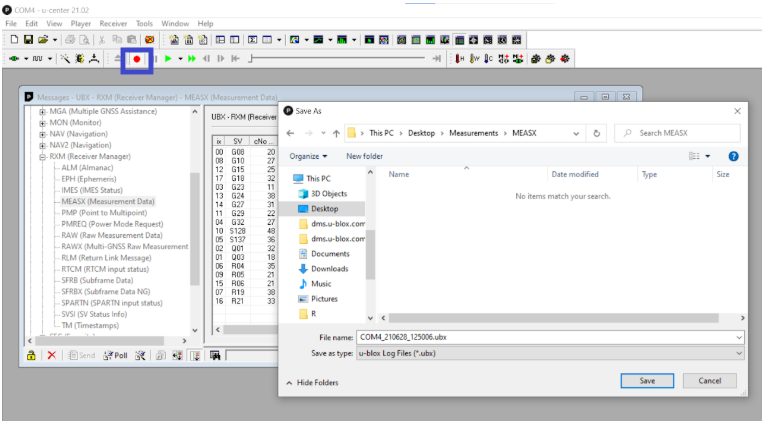The image size is (764, 425).
Task: Click the Up one level arrow in Save As
Action: click(336, 133)
